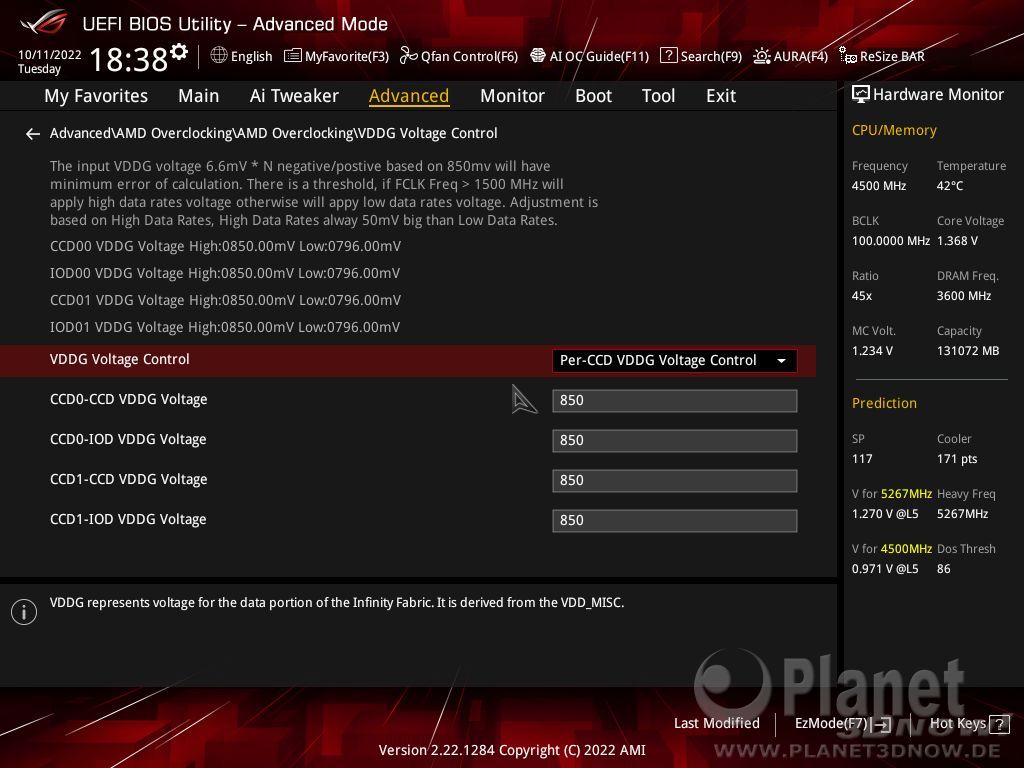Click the 0.971 V @L5 prediction value
The image size is (1024, 768).
pos(884,569)
